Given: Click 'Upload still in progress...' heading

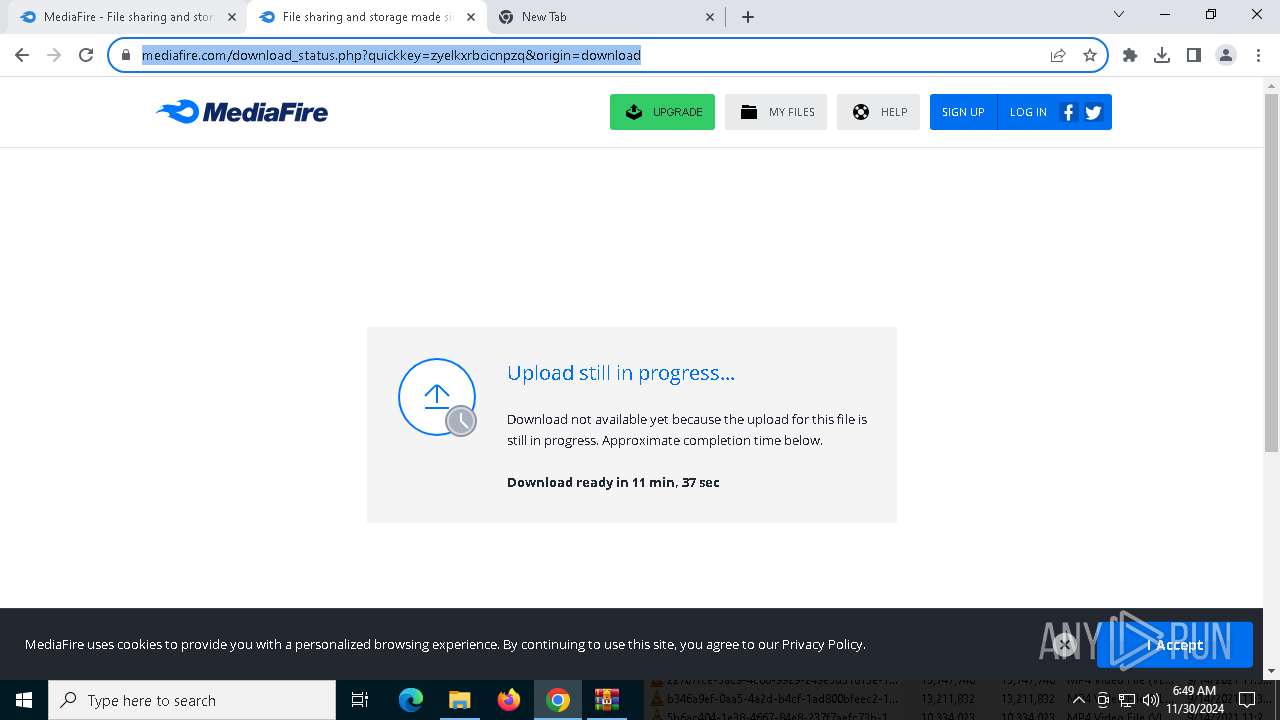Looking at the screenshot, I should (x=621, y=373).
